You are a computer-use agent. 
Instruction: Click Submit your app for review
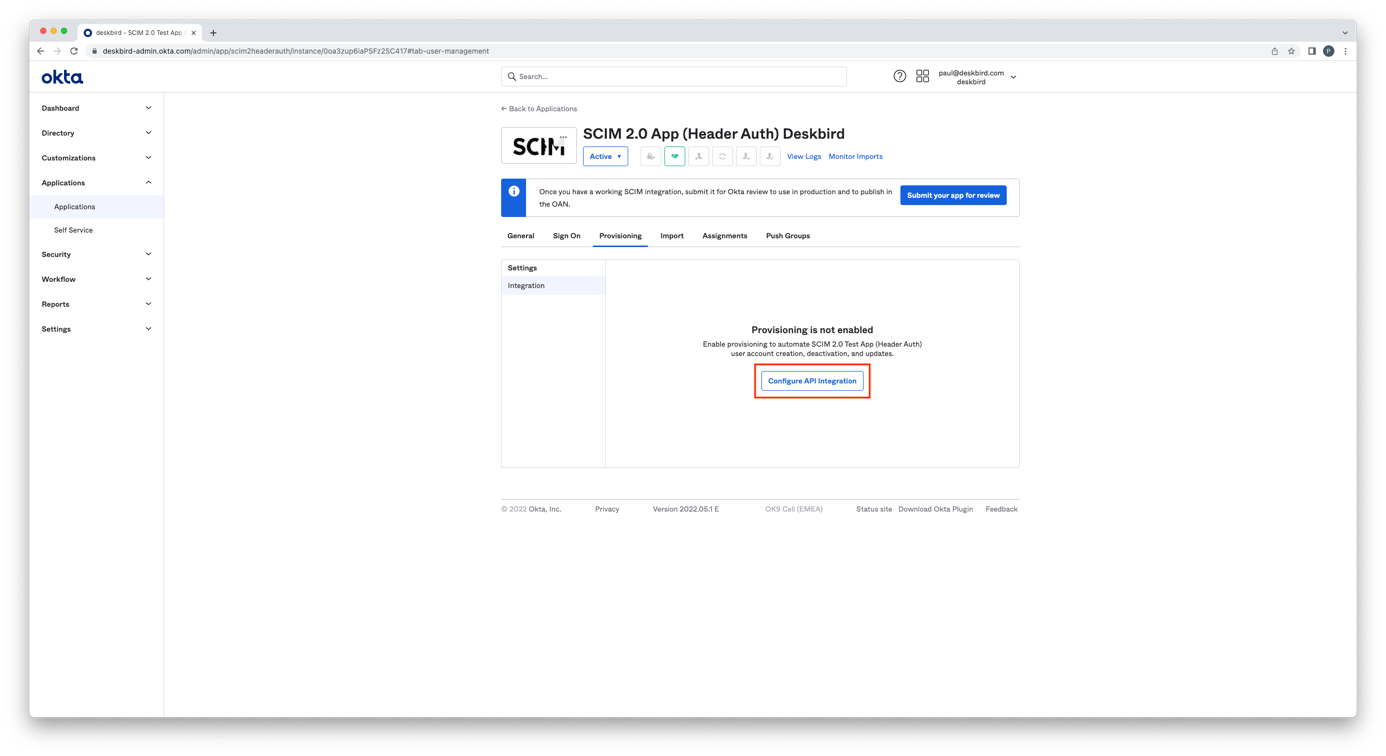953,195
